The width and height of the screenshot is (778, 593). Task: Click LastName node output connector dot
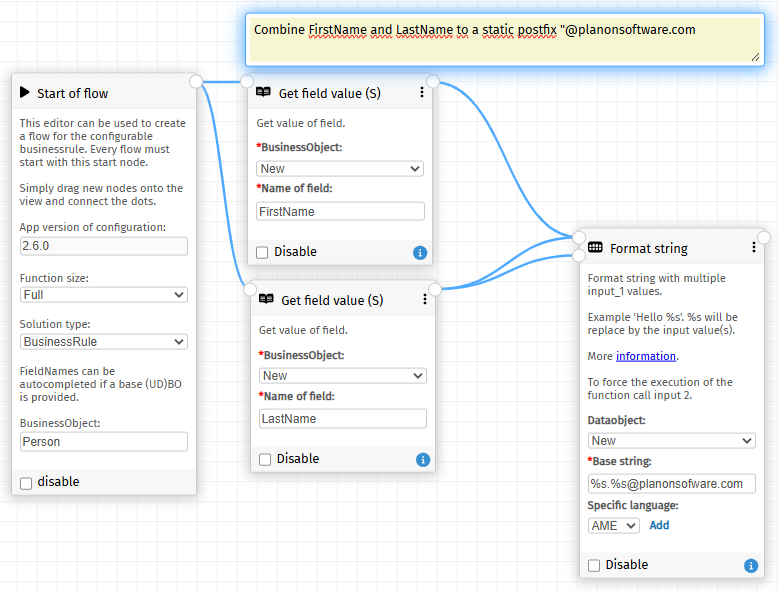[435, 289]
